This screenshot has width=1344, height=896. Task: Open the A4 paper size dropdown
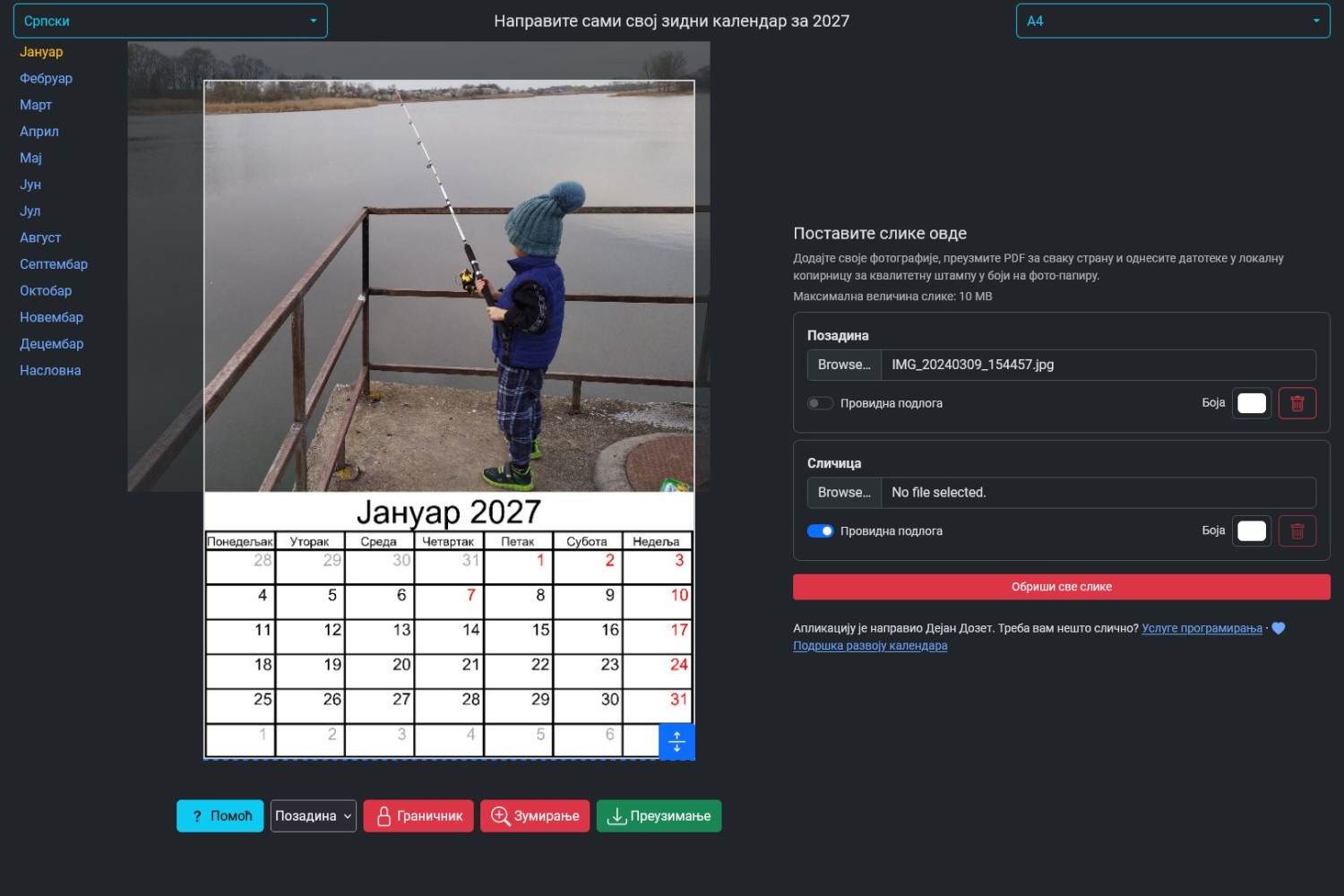click(1173, 21)
